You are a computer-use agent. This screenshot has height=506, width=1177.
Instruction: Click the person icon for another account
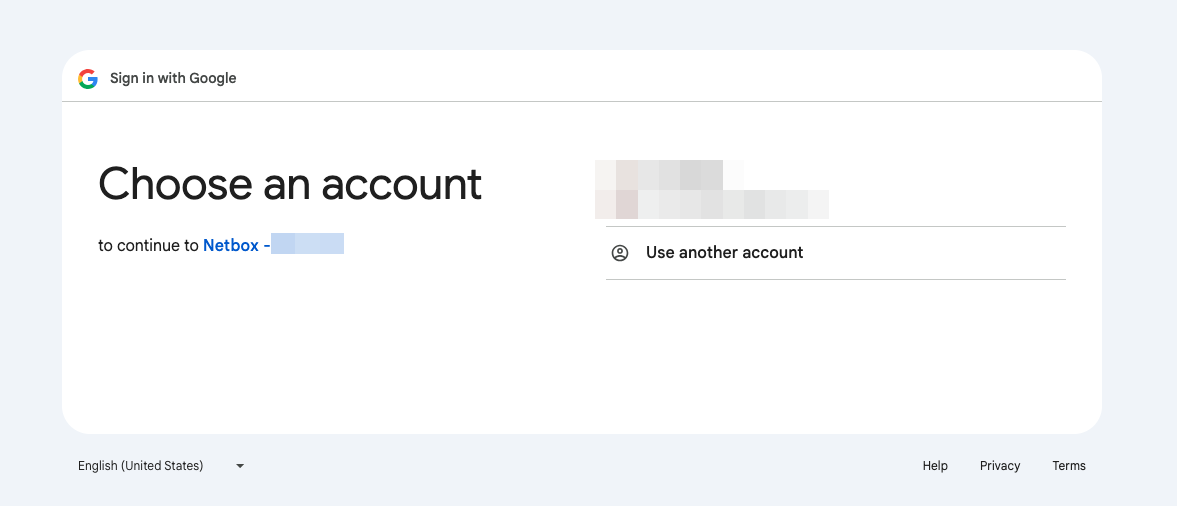(x=620, y=253)
